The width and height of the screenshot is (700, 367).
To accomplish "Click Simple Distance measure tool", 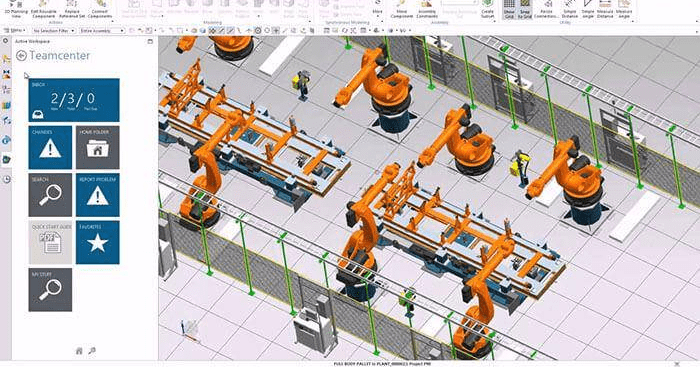I will [x=569, y=9].
